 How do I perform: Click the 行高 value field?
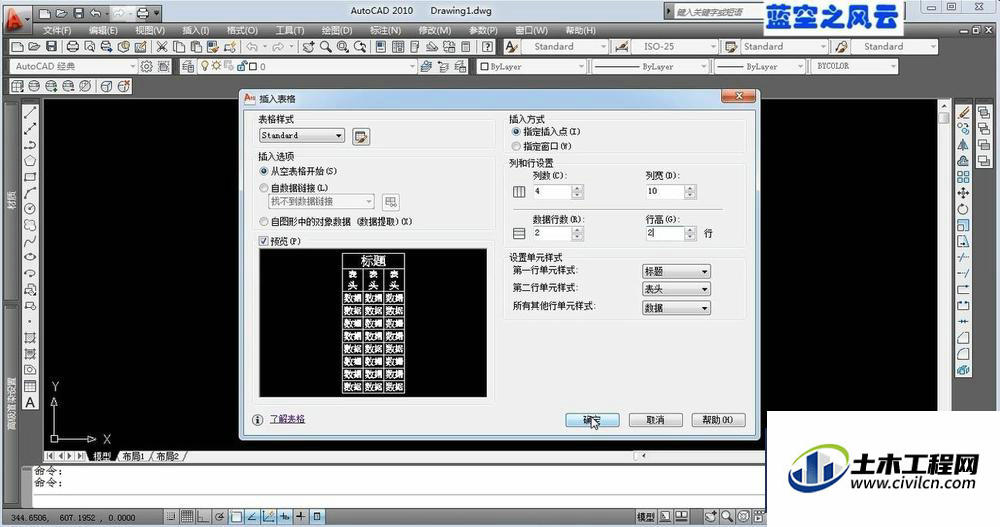[x=665, y=234]
